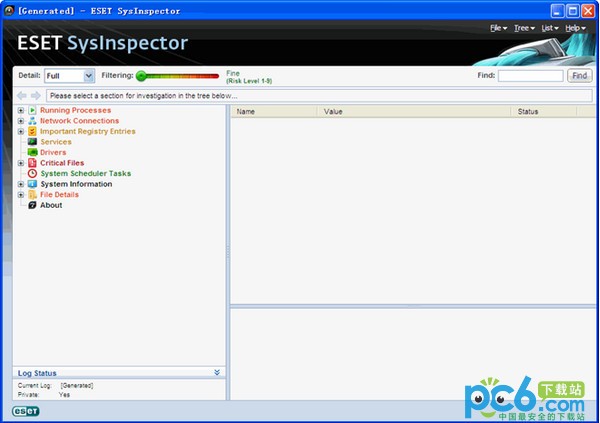
Task: Click the Important Registry Entries icon
Action: (x=32, y=131)
